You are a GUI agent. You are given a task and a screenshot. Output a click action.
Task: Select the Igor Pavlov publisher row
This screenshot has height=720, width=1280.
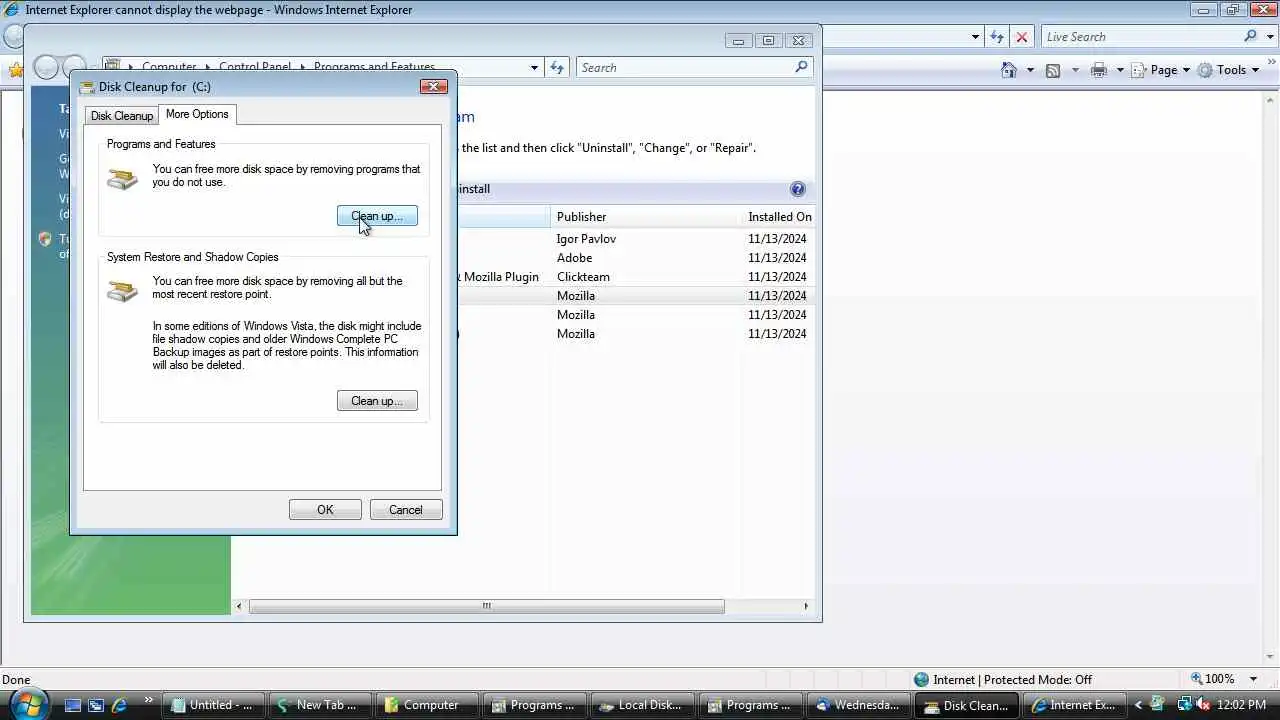click(586, 239)
